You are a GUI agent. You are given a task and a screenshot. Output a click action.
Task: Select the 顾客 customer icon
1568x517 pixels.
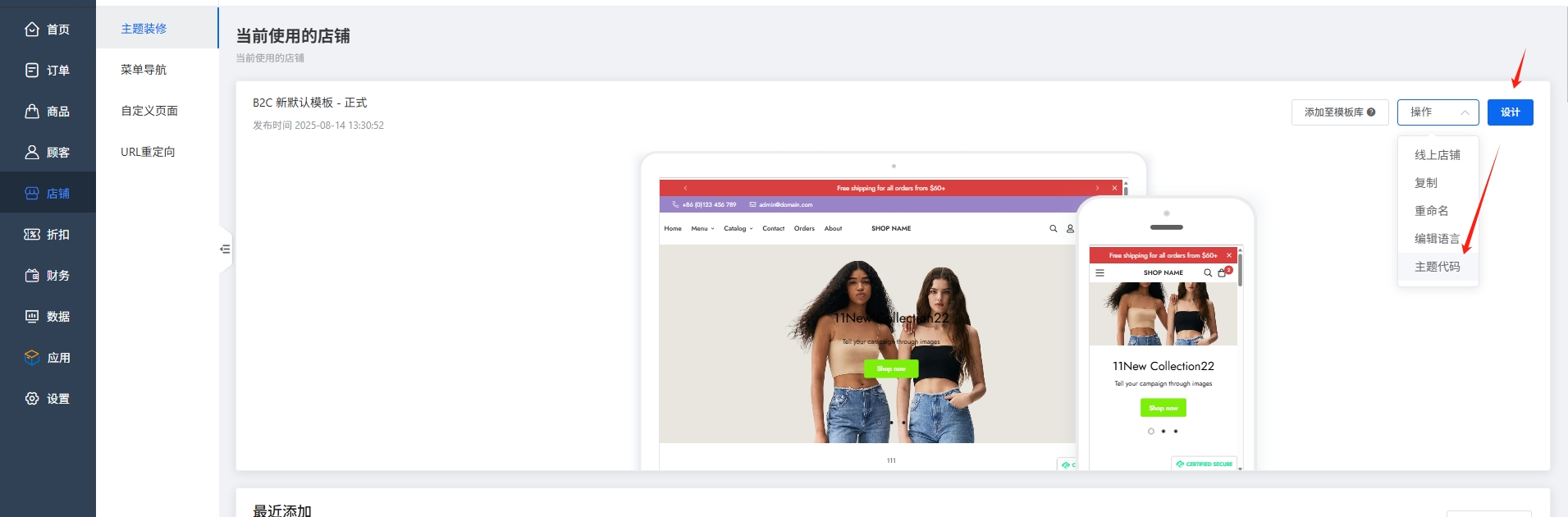click(32, 153)
